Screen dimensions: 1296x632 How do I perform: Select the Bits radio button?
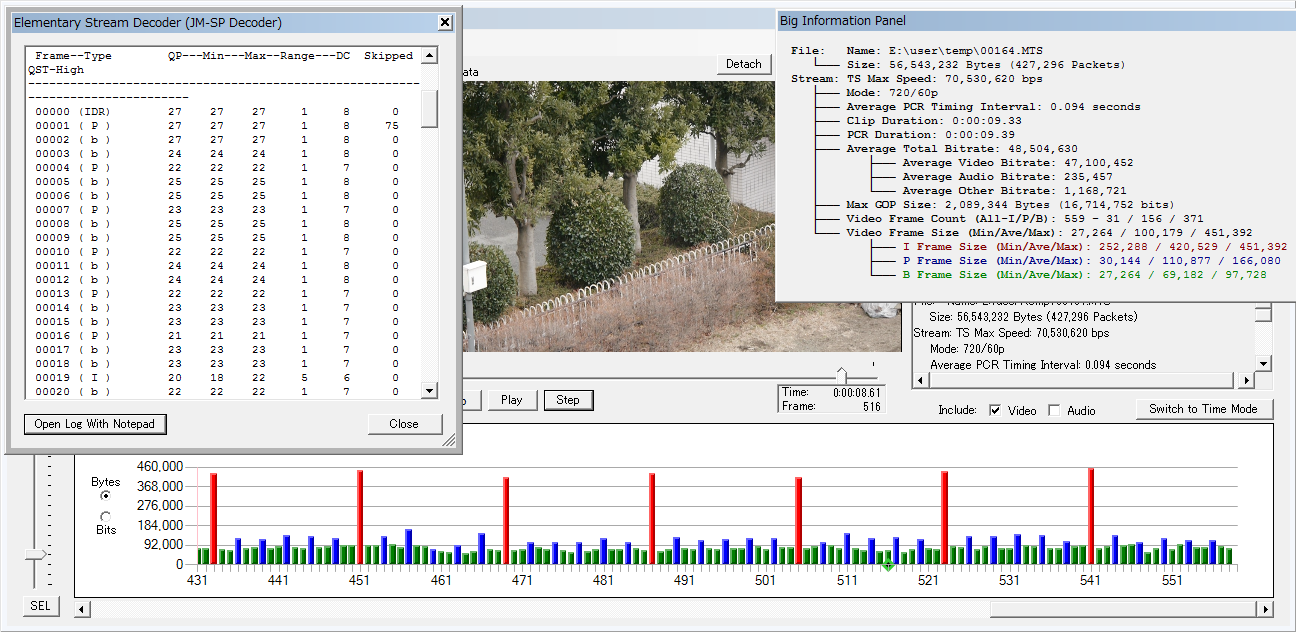coord(106,516)
